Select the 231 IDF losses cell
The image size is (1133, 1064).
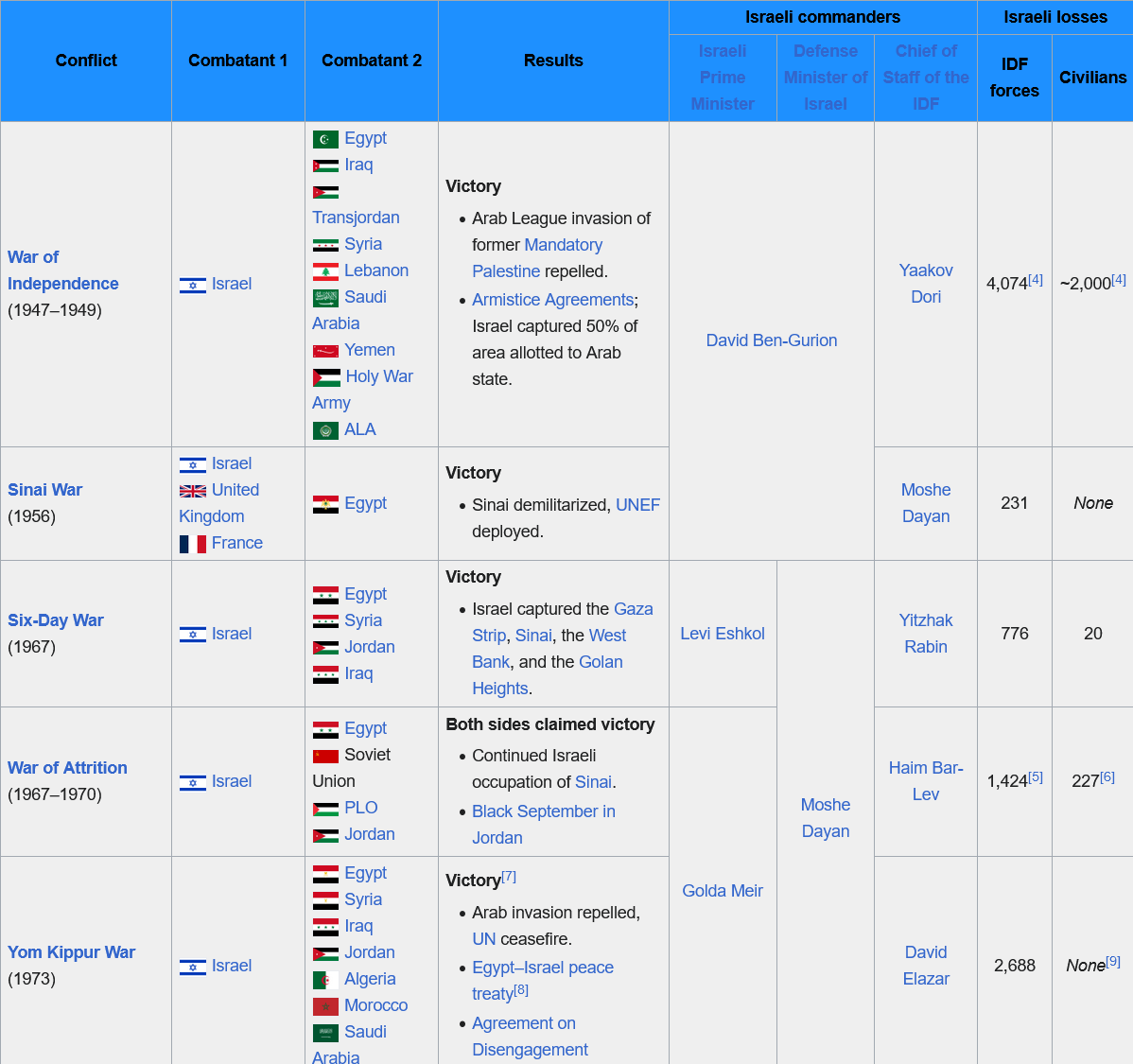pyautogui.click(x=1015, y=503)
